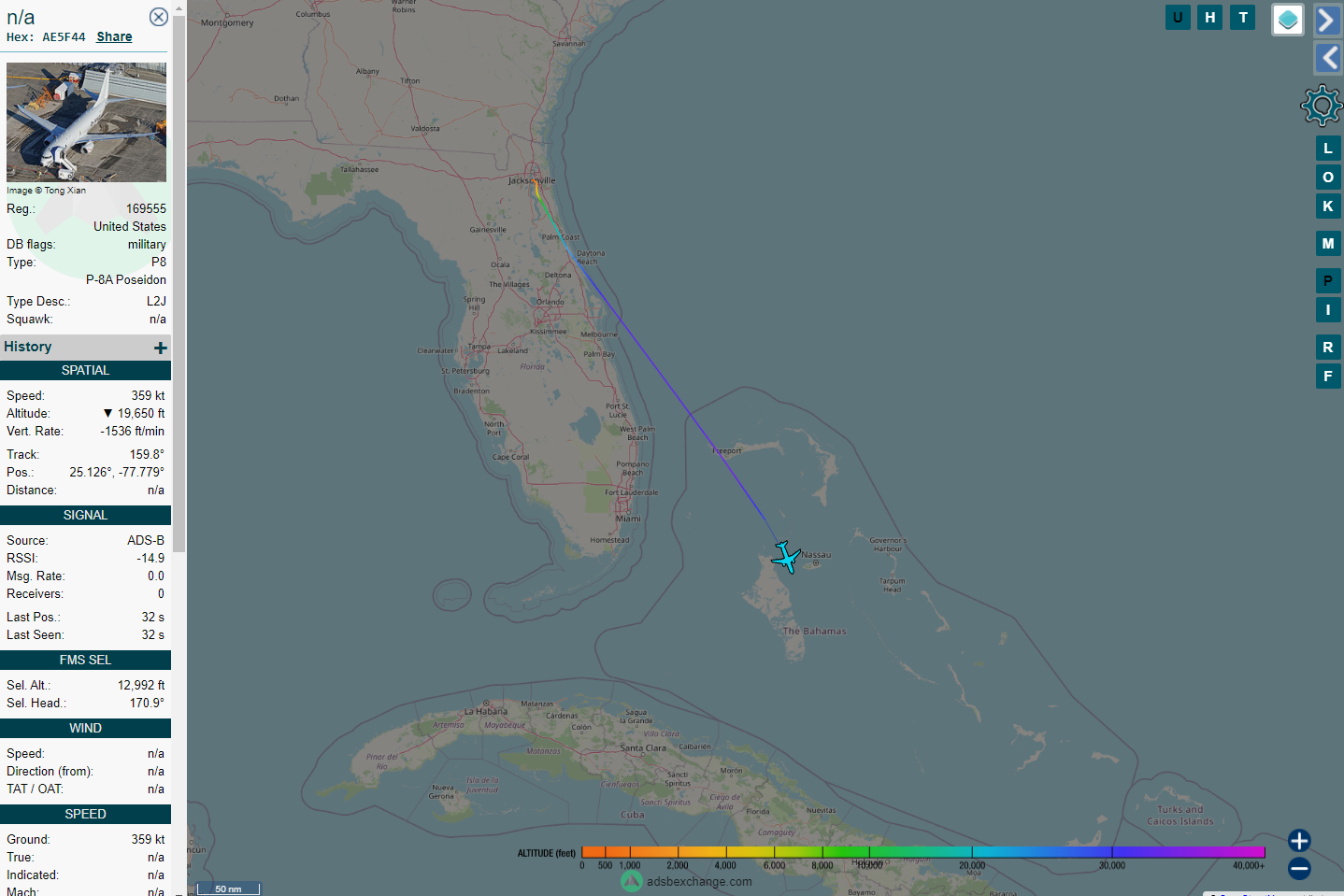Click the History section label
The image size is (1344, 896).
[x=28, y=347]
